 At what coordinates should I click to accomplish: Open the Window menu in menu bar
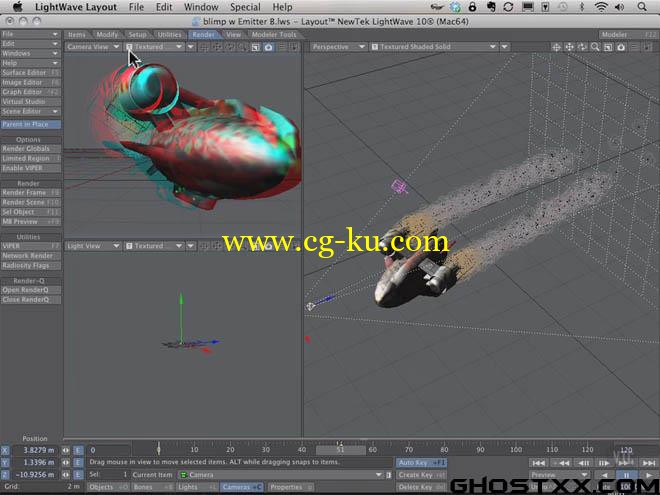201,7
